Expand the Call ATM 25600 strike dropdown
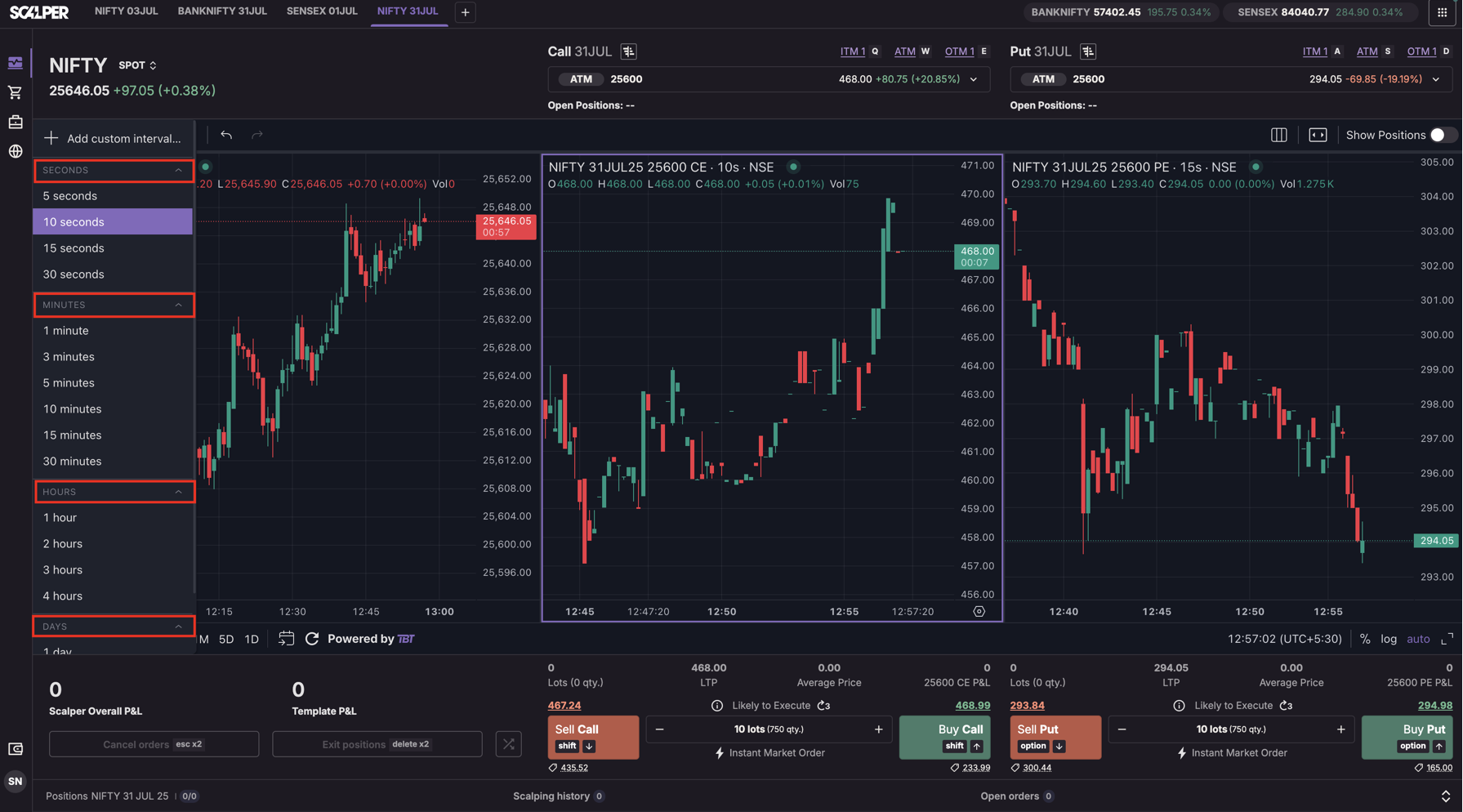The image size is (1463, 812). 974,79
